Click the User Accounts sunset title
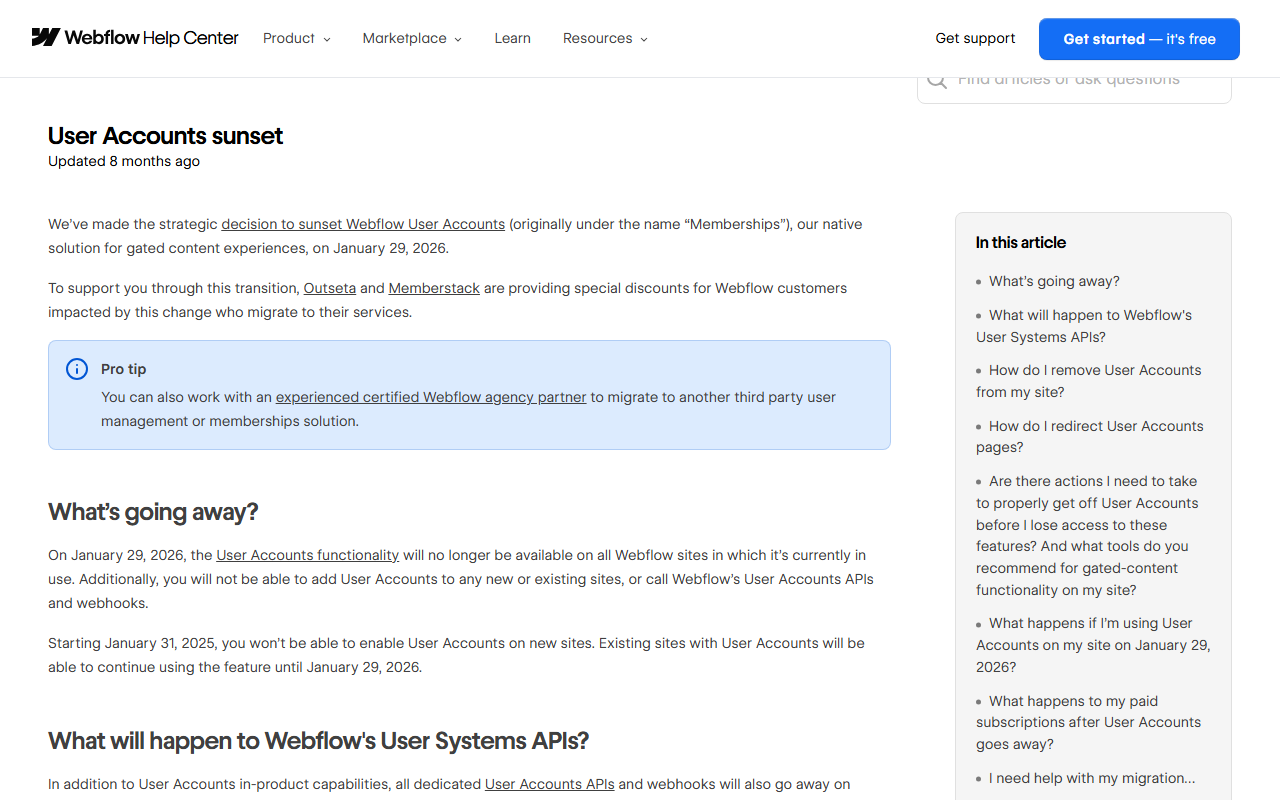Screen dimensions: 1280x800 click(166, 136)
